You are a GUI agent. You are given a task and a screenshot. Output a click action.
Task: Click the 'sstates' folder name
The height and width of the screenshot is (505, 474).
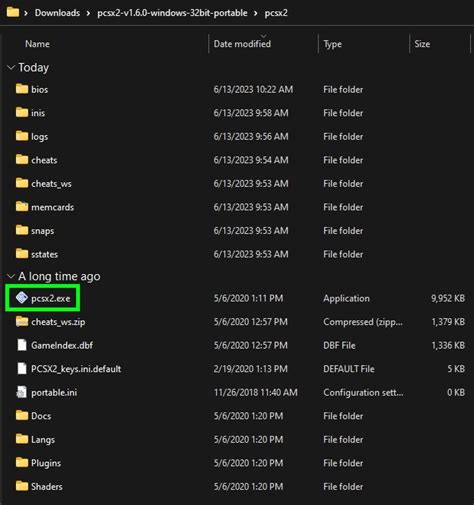(44, 254)
